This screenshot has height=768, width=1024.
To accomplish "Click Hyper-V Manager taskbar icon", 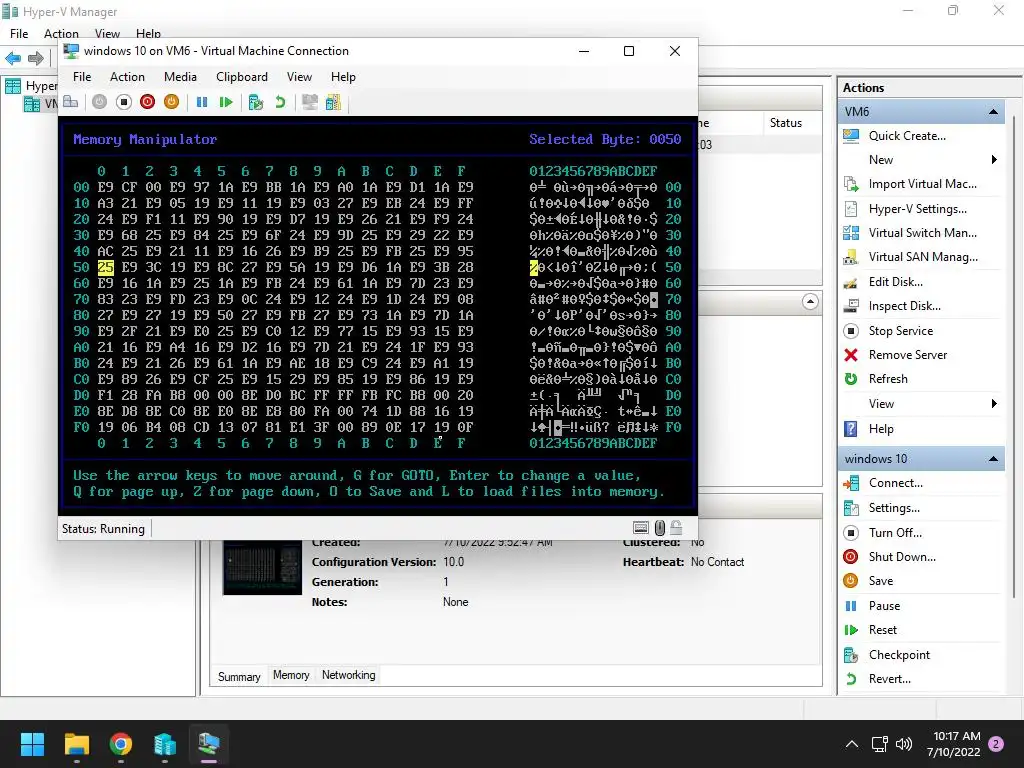I will pyautogui.click(x=165, y=744).
